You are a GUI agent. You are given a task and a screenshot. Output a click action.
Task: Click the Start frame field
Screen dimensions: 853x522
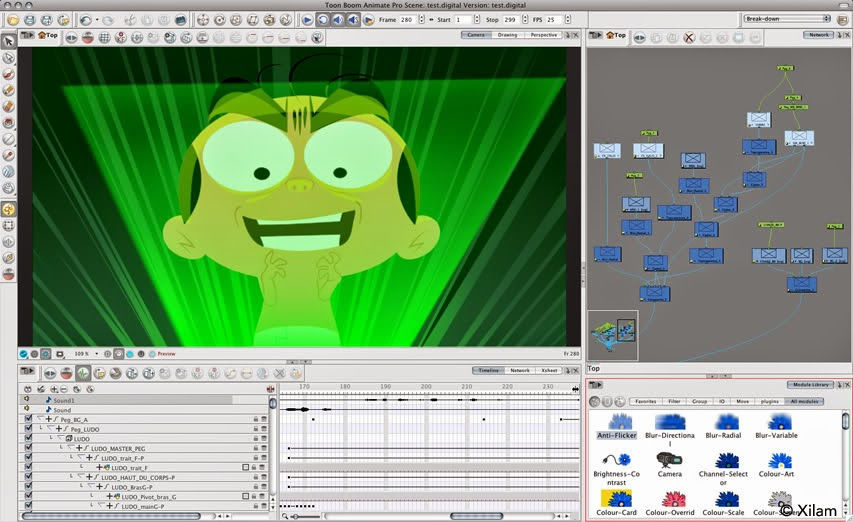tap(463, 20)
